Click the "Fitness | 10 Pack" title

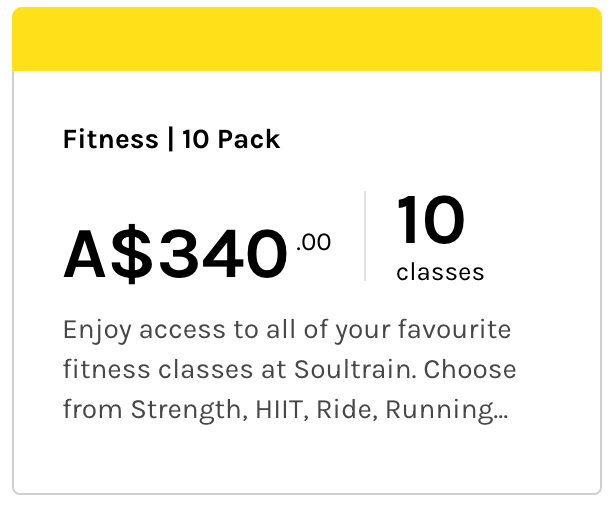171,139
